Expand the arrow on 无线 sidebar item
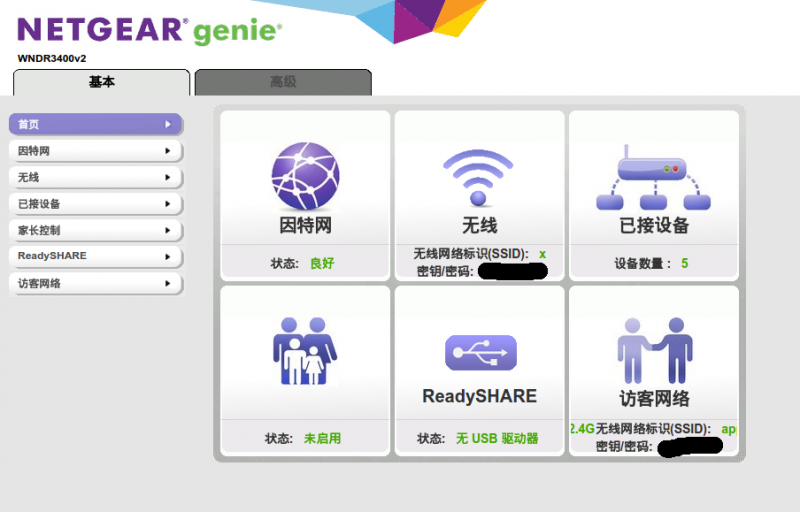The height and width of the screenshot is (512, 800). click(x=168, y=177)
